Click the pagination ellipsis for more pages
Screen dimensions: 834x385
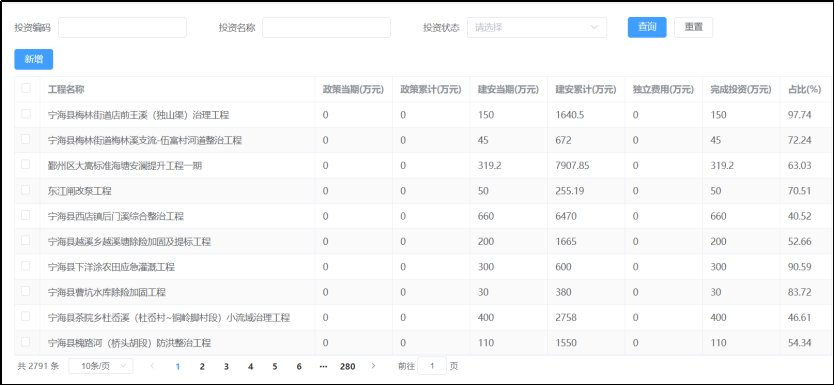(323, 366)
